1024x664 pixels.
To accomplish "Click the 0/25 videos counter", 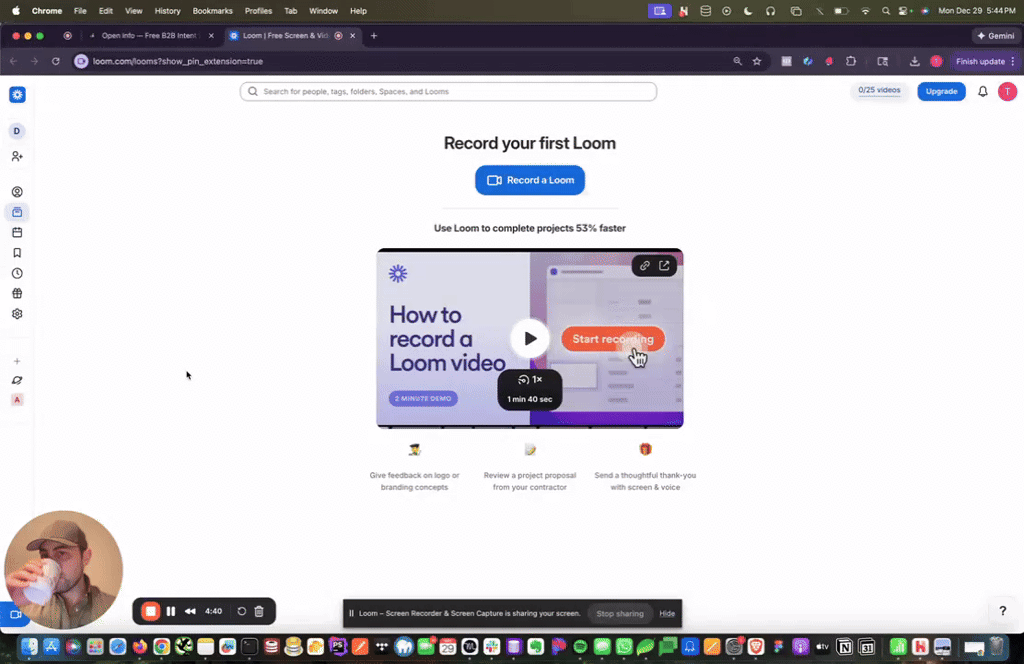I will point(879,91).
